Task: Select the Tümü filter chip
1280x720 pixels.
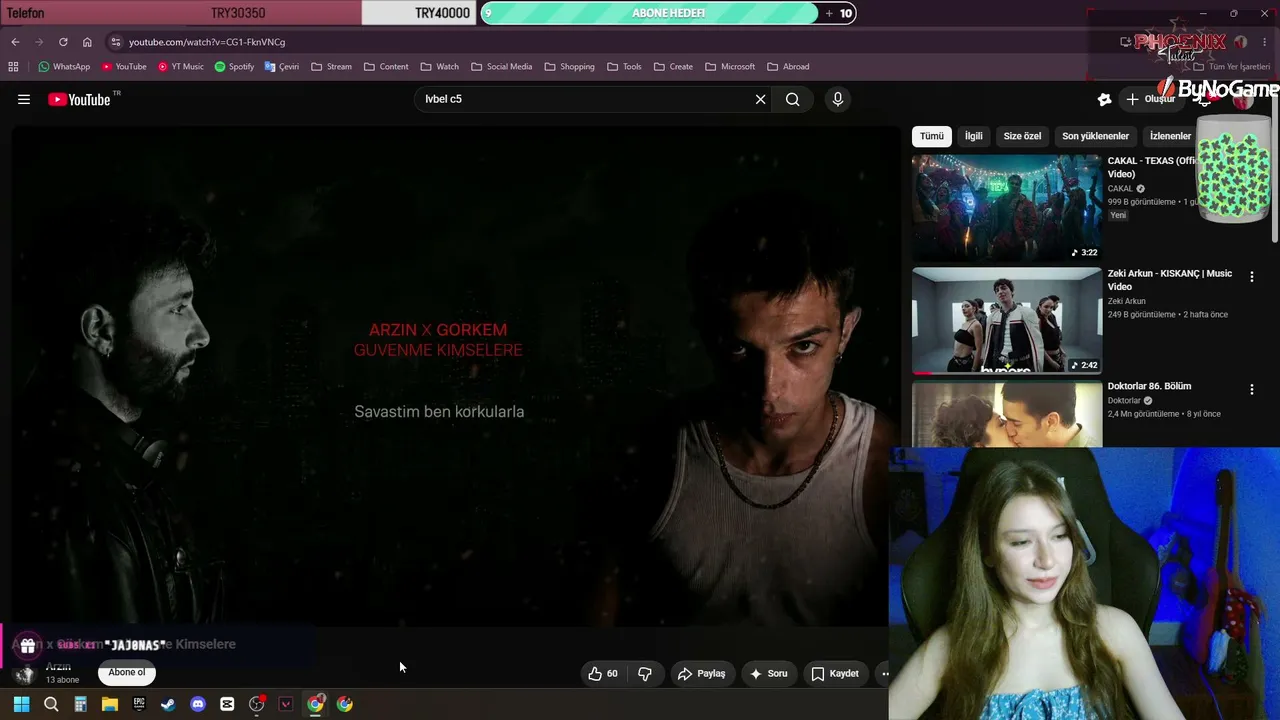Action: click(932, 136)
